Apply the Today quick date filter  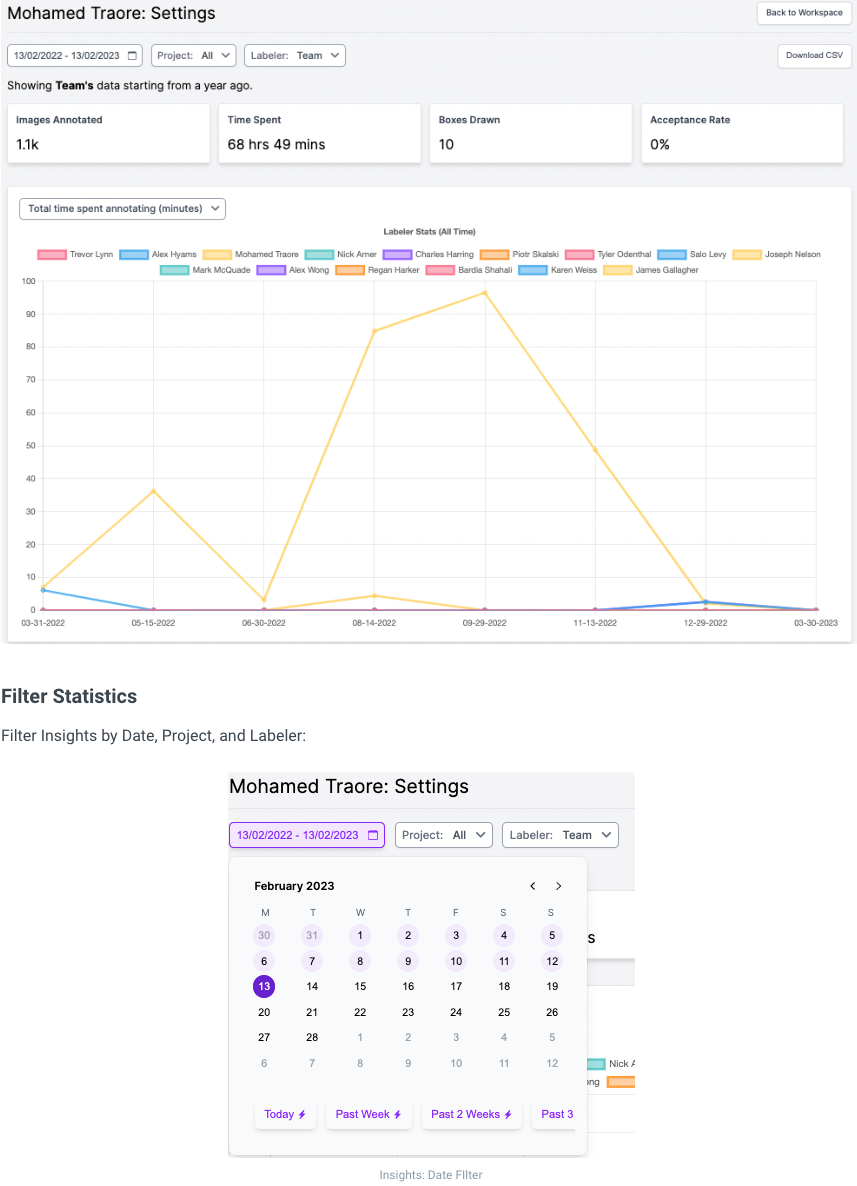click(285, 1113)
